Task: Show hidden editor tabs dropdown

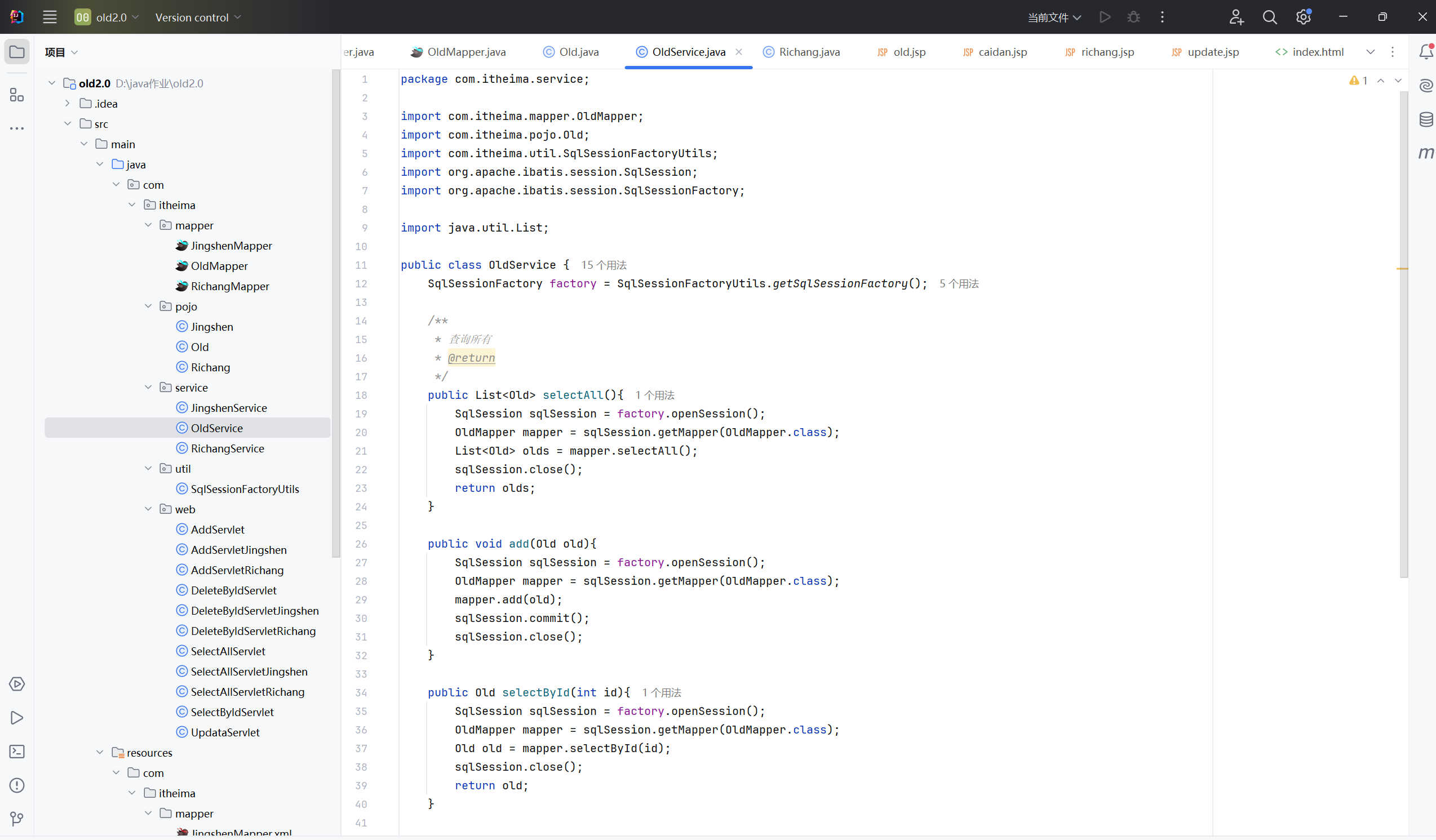Action: (x=1371, y=52)
